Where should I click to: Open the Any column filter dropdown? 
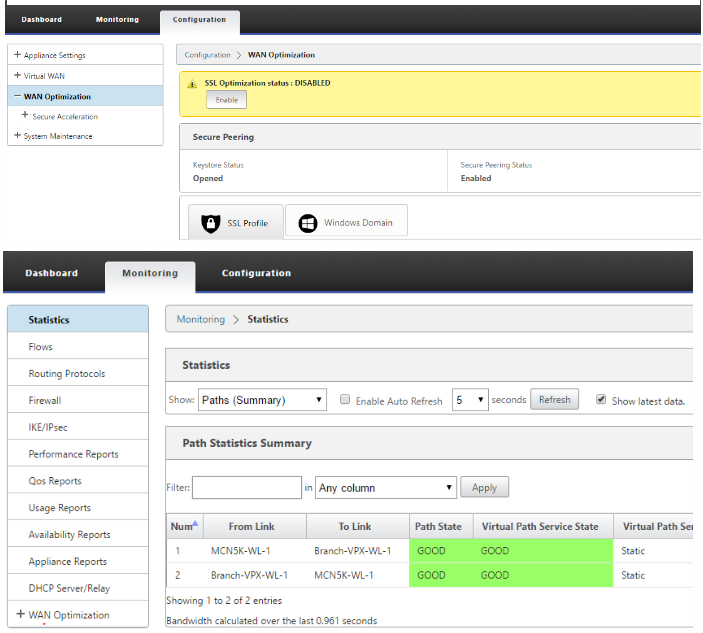(x=386, y=487)
